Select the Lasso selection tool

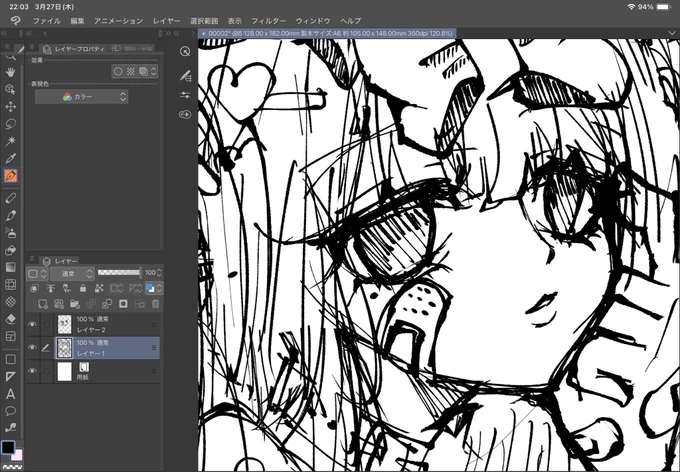10,124
